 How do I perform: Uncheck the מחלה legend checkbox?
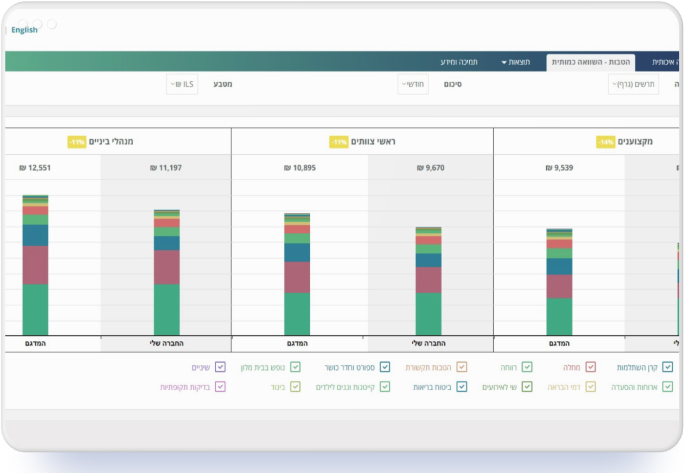pos(591,367)
